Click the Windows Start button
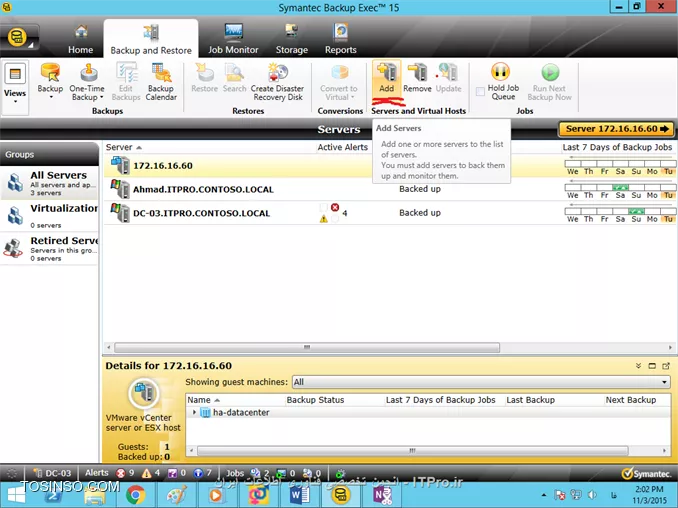 (x=16, y=495)
